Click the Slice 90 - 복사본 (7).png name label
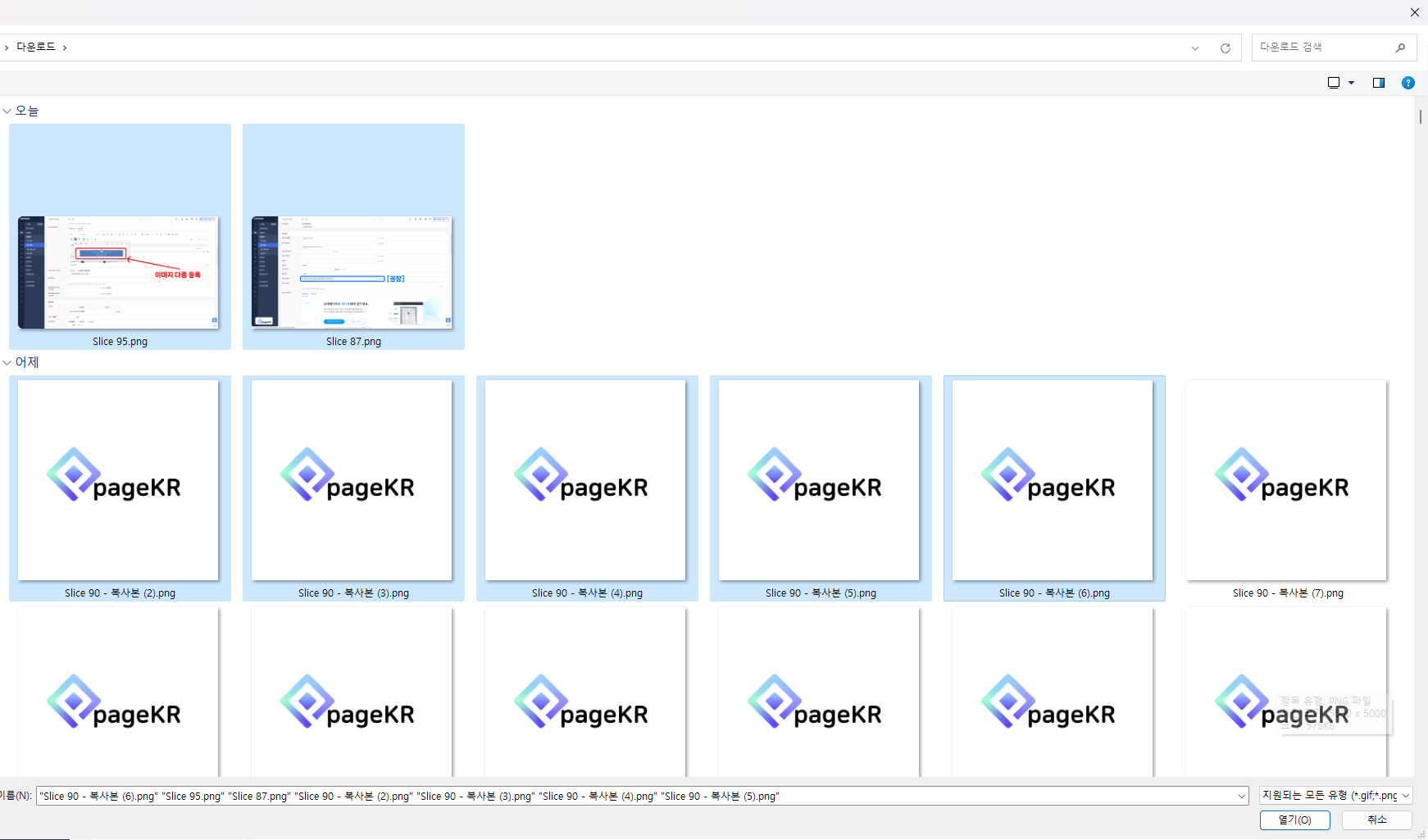 (x=1288, y=593)
